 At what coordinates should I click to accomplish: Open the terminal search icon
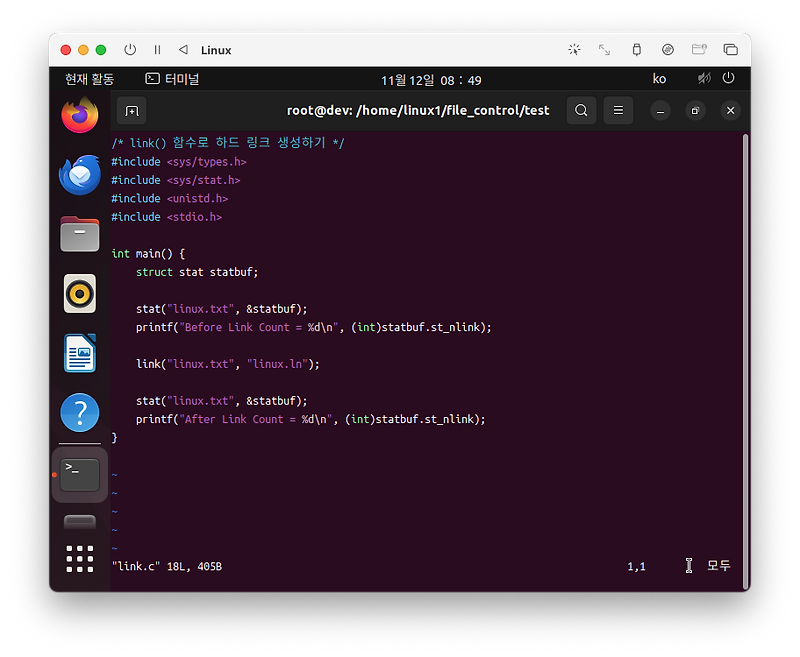[x=581, y=111]
